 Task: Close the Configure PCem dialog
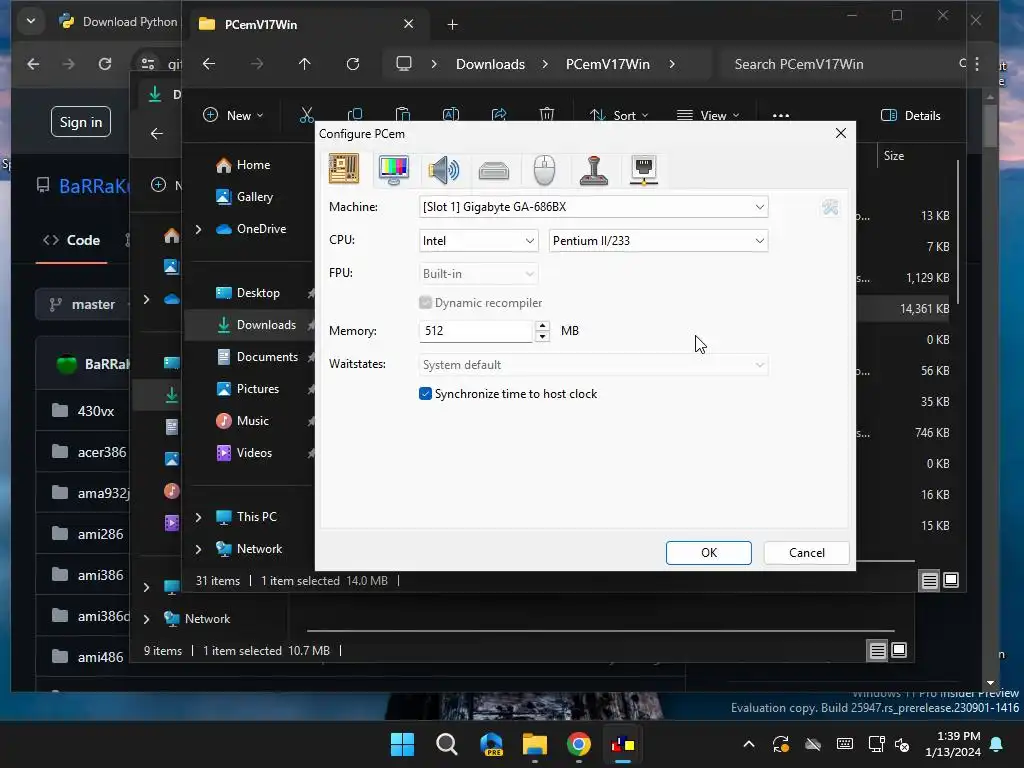(840, 133)
